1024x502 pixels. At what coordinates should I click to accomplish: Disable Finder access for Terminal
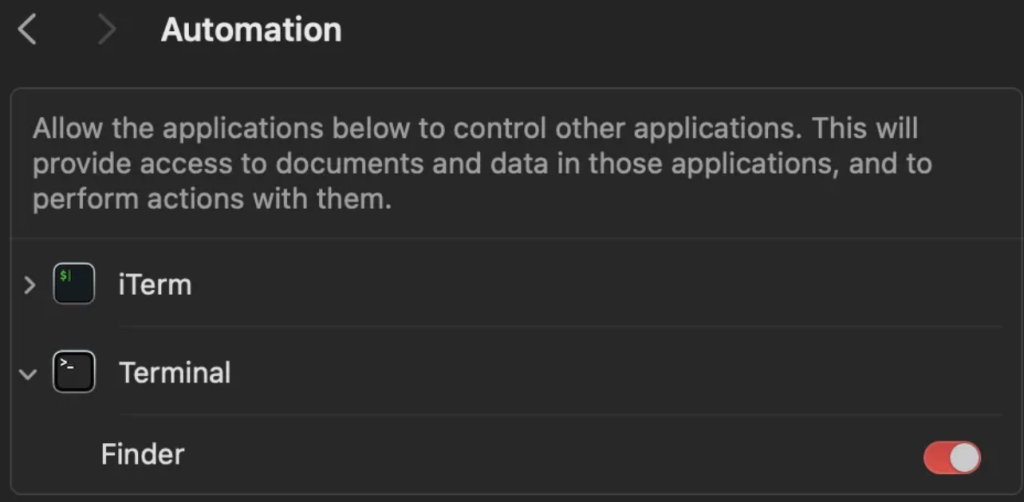952,458
